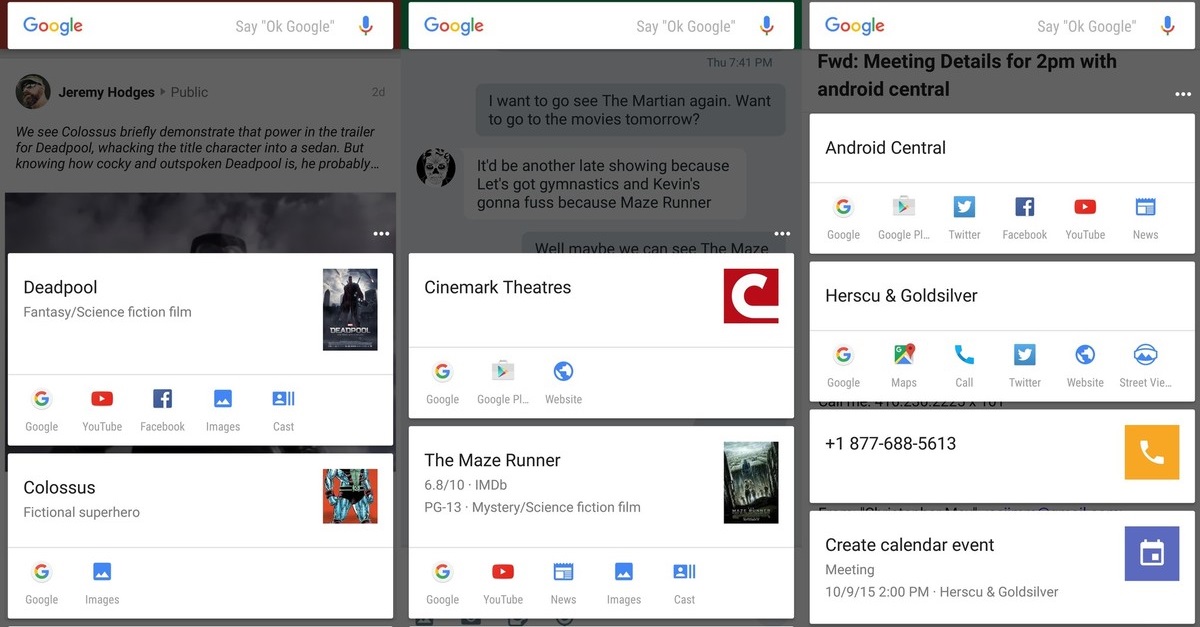The width and height of the screenshot is (1200, 627).
Task: Tap the Cinemark Theatres logo thumbnail
Action: (x=751, y=296)
